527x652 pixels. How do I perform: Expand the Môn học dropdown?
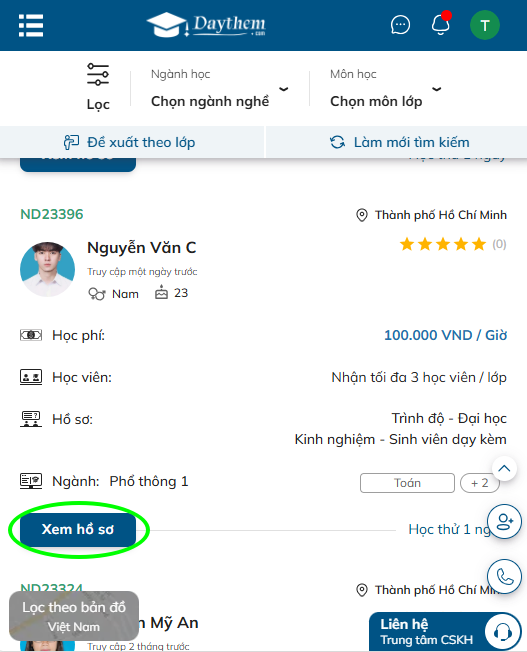386,89
